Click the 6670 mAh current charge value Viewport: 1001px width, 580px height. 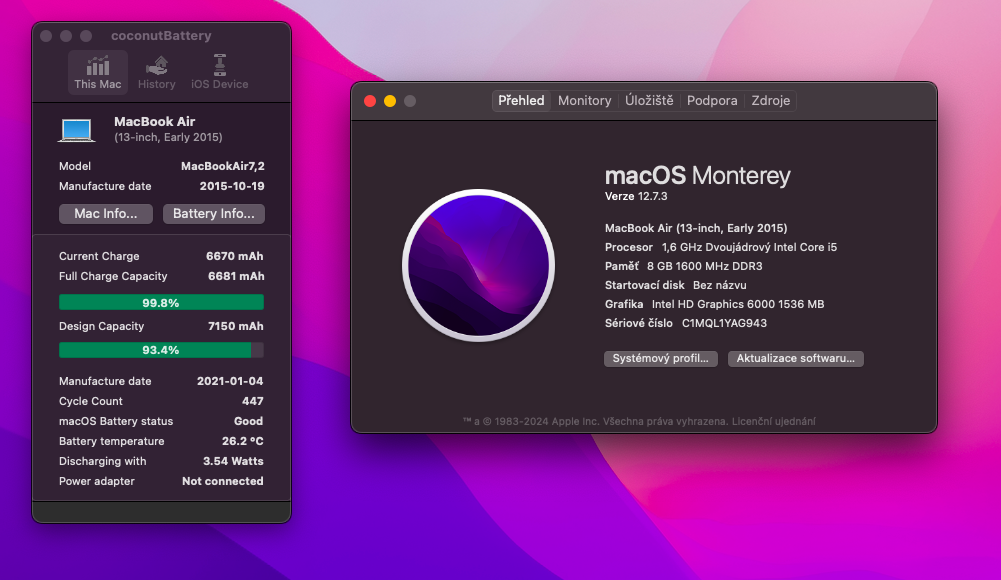coord(234,256)
